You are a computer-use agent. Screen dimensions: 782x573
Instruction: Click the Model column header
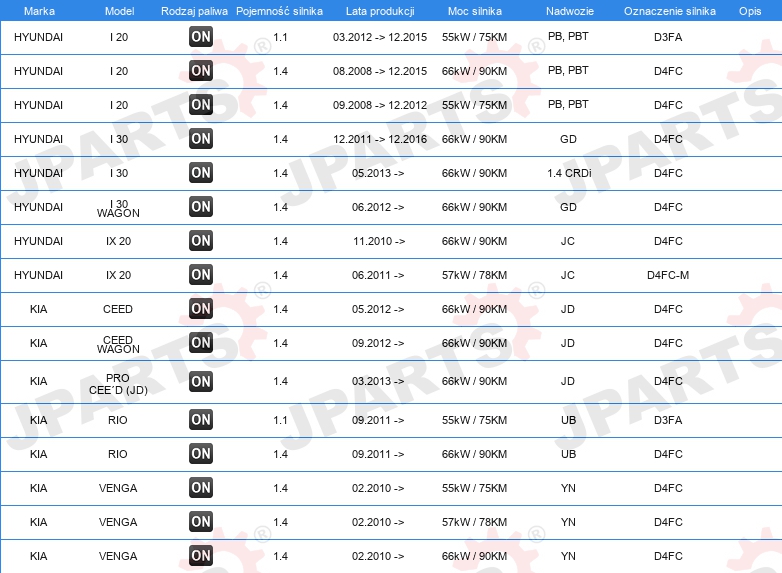click(x=119, y=11)
